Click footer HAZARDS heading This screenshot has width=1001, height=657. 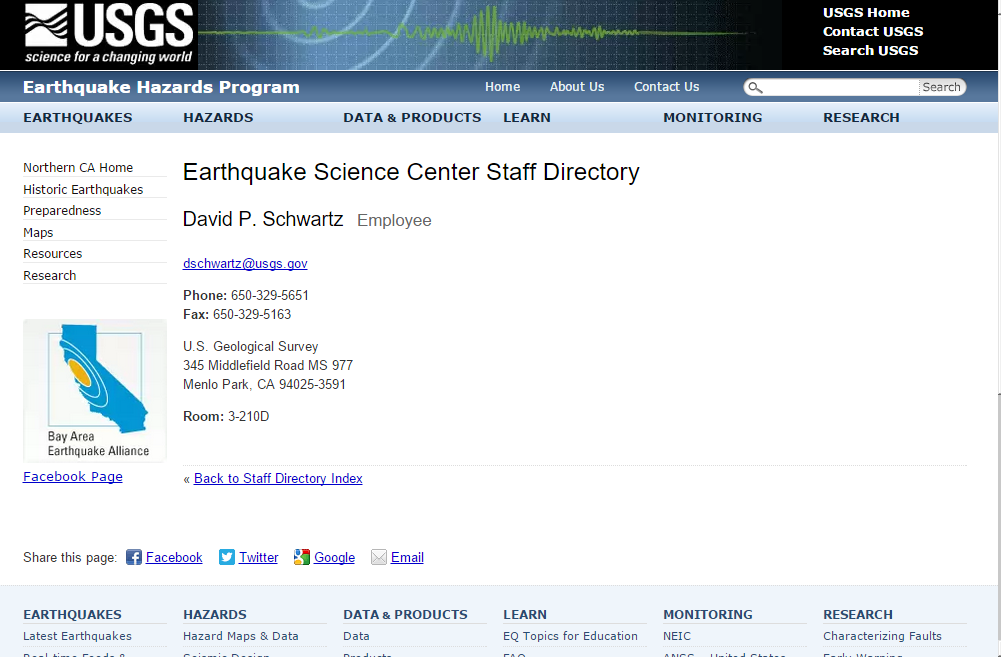pyautogui.click(x=214, y=615)
